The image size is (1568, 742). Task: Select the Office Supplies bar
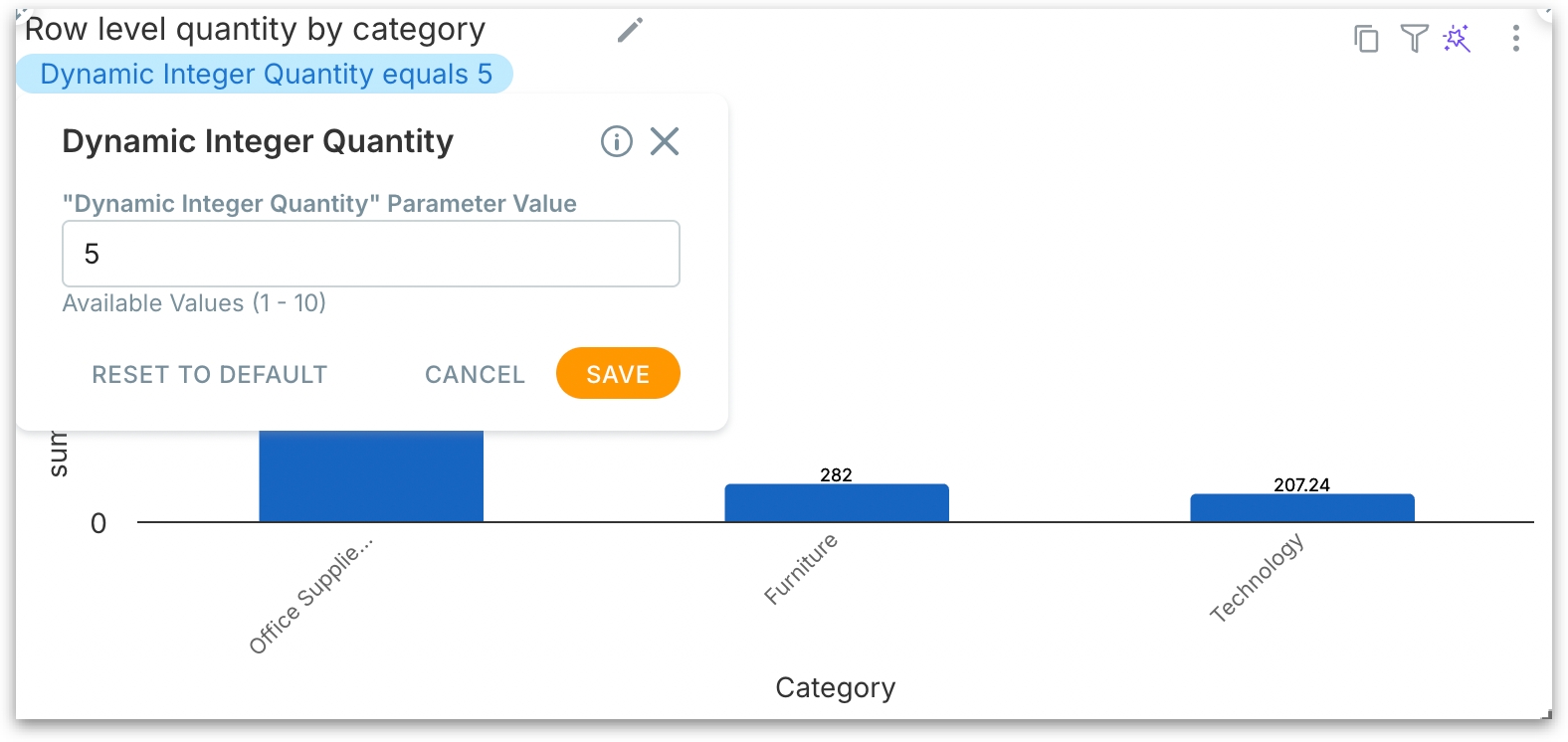point(371,475)
